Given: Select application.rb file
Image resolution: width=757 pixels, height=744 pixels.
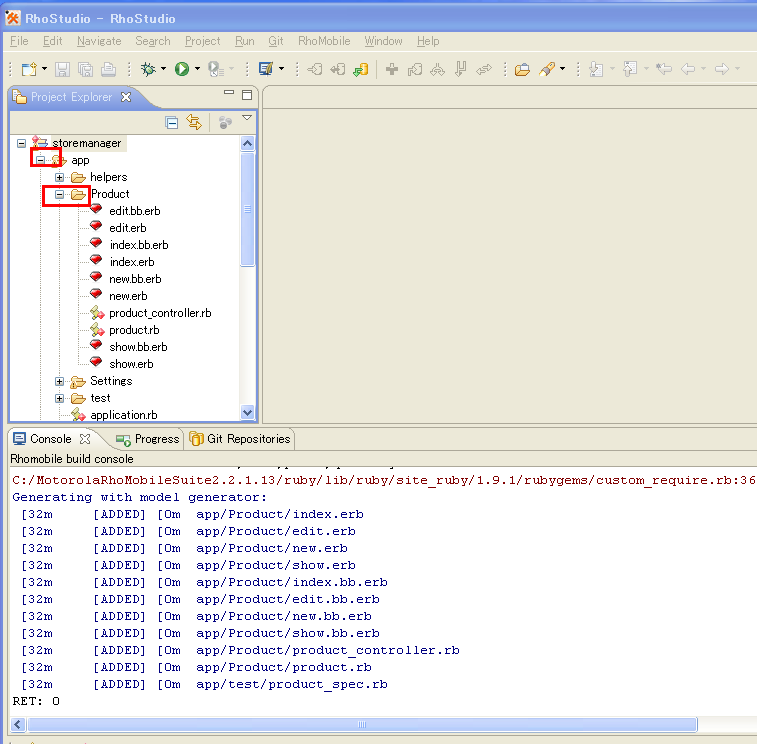Looking at the screenshot, I should (124, 415).
